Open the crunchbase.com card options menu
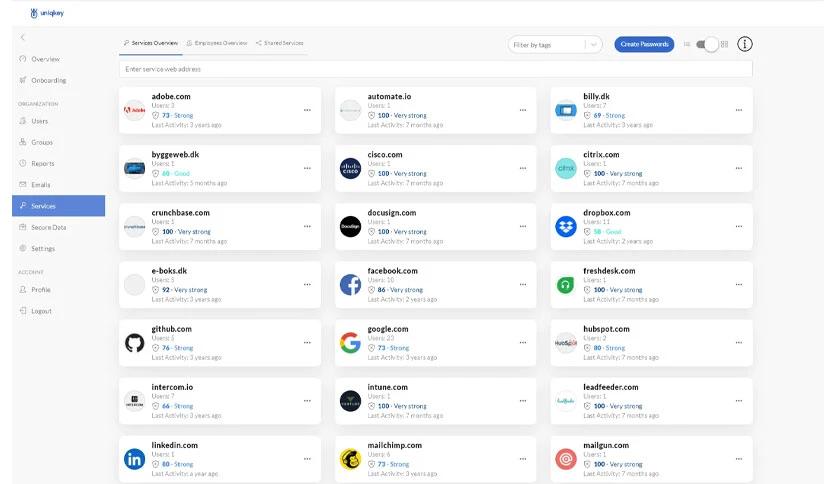This screenshot has width=836, height=484. 307,227
